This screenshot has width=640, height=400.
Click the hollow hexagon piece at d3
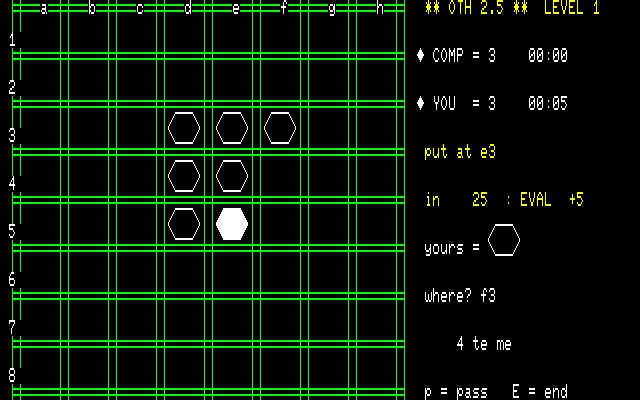tap(184, 128)
